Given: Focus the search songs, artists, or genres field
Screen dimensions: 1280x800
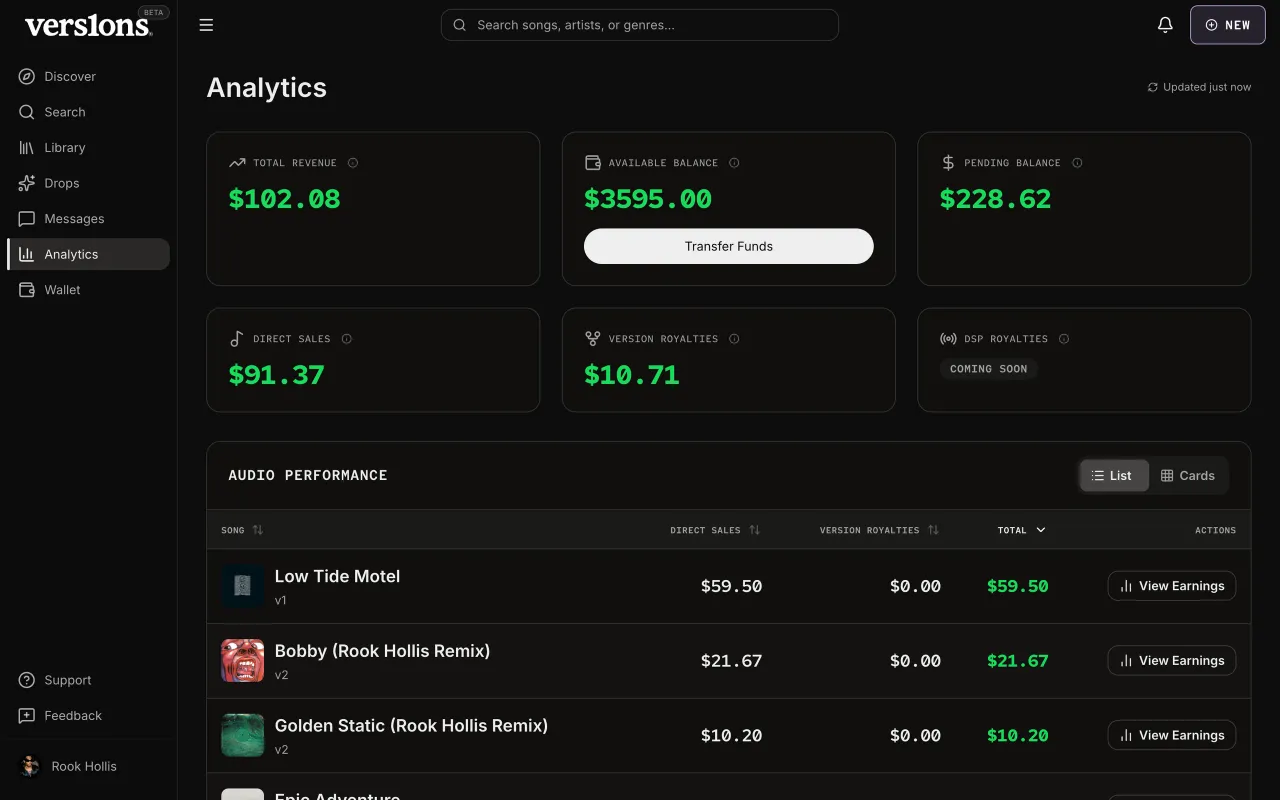Looking at the screenshot, I should click(640, 25).
